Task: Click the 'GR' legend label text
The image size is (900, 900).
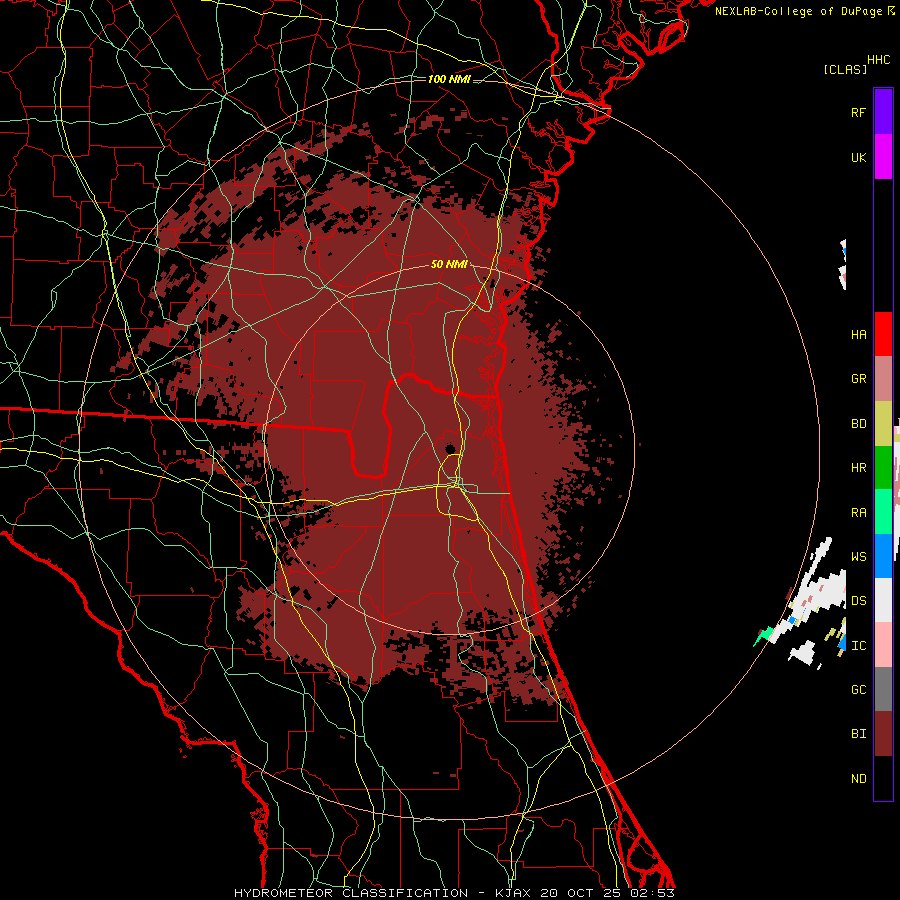Action: point(858,379)
